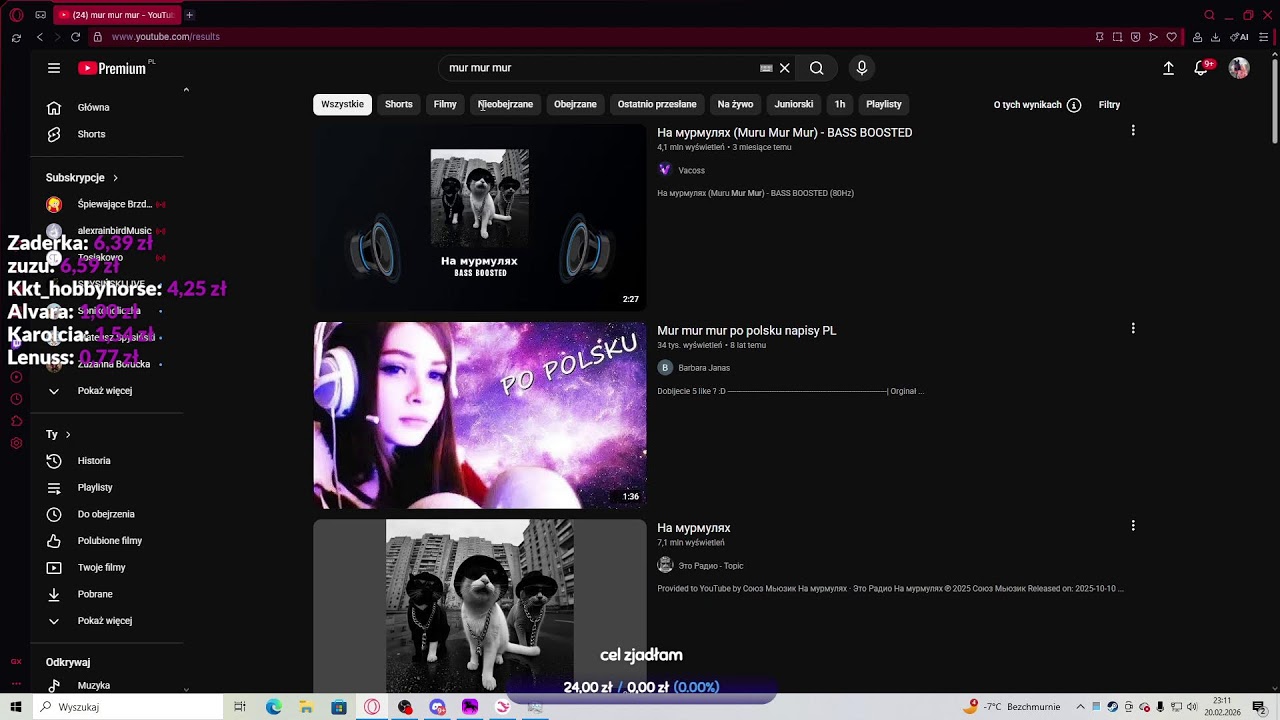Click the Vacoss channel avatar

tap(665, 170)
